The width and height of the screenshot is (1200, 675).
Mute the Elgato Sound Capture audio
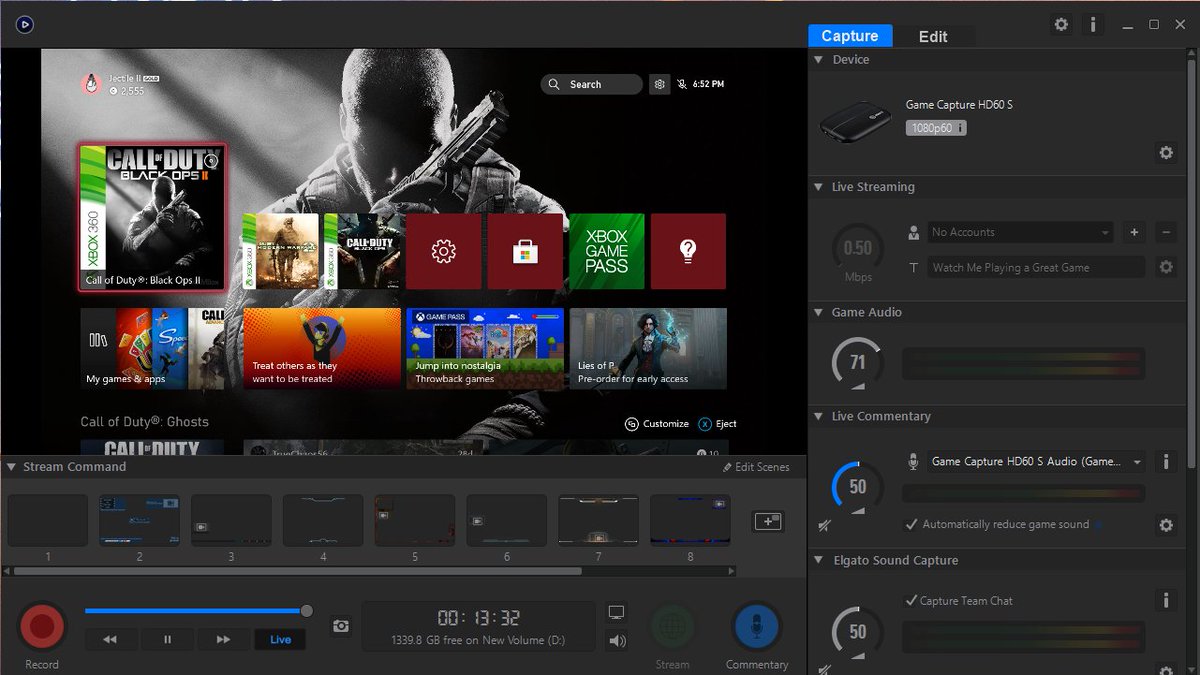[825, 668]
